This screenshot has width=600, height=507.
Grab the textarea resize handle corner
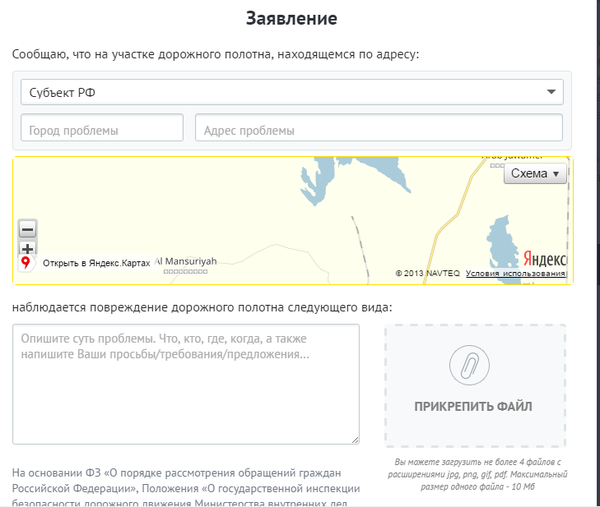coord(354,438)
